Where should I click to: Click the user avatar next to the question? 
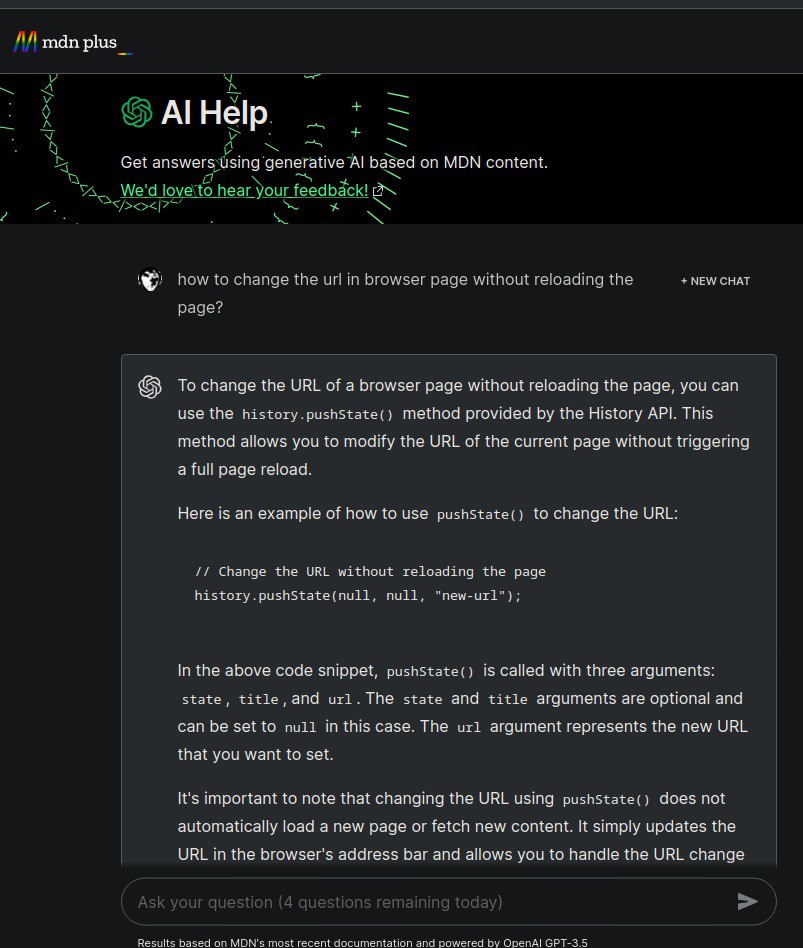[x=150, y=280]
